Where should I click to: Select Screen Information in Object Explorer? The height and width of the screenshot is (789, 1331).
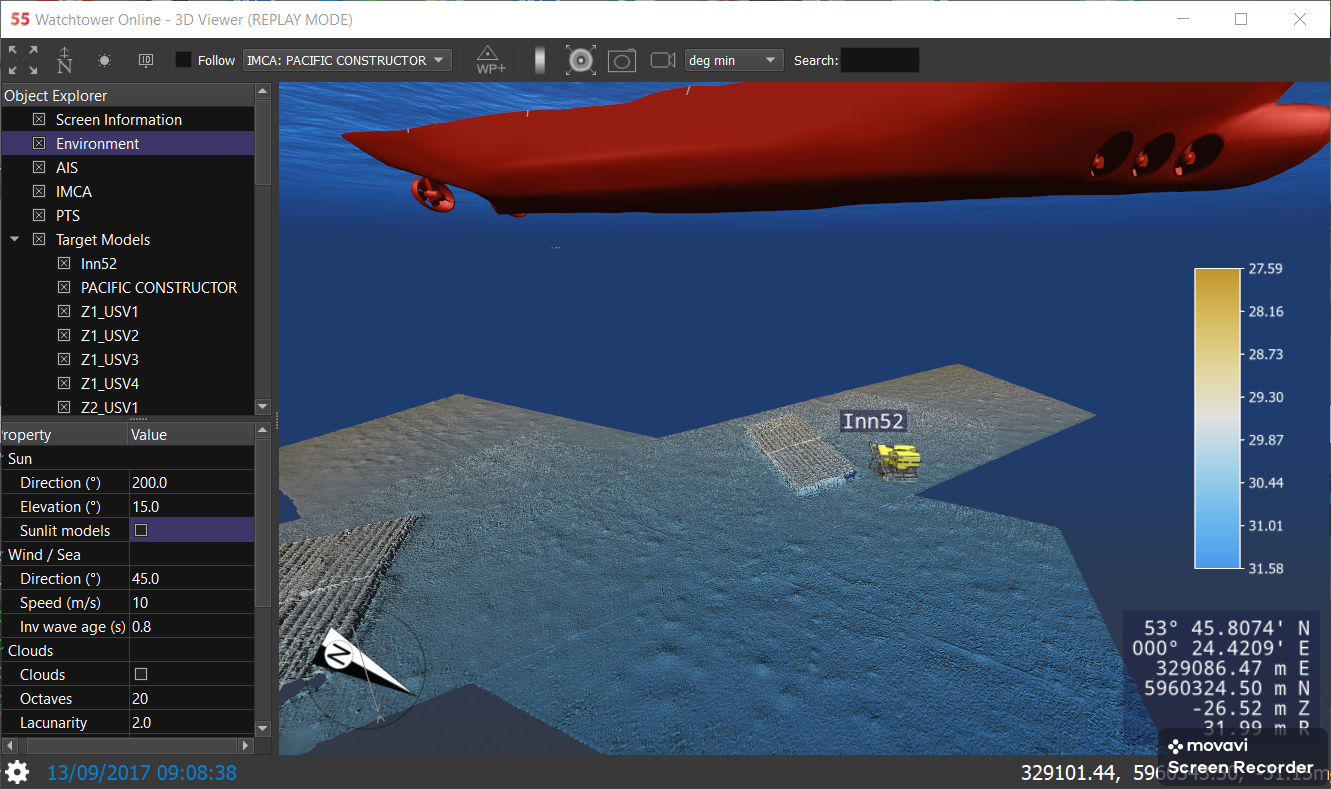pyautogui.click(x=119, y=119)
